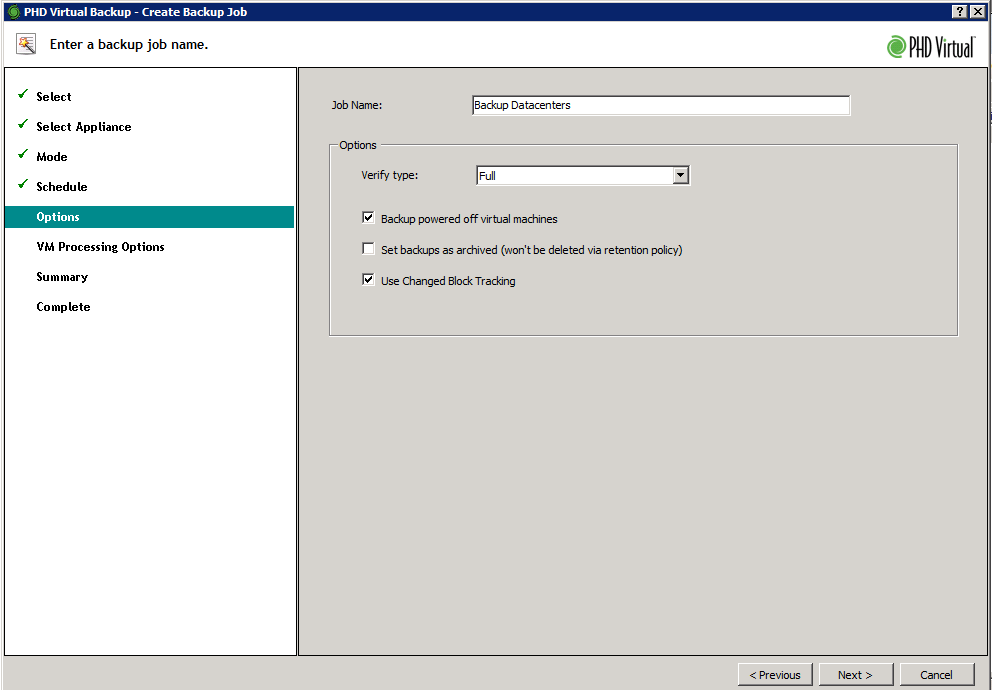Enable Set backups as archived checkbox
The height and width of the screenshot is (690, 992).
(x=368, y=249)
